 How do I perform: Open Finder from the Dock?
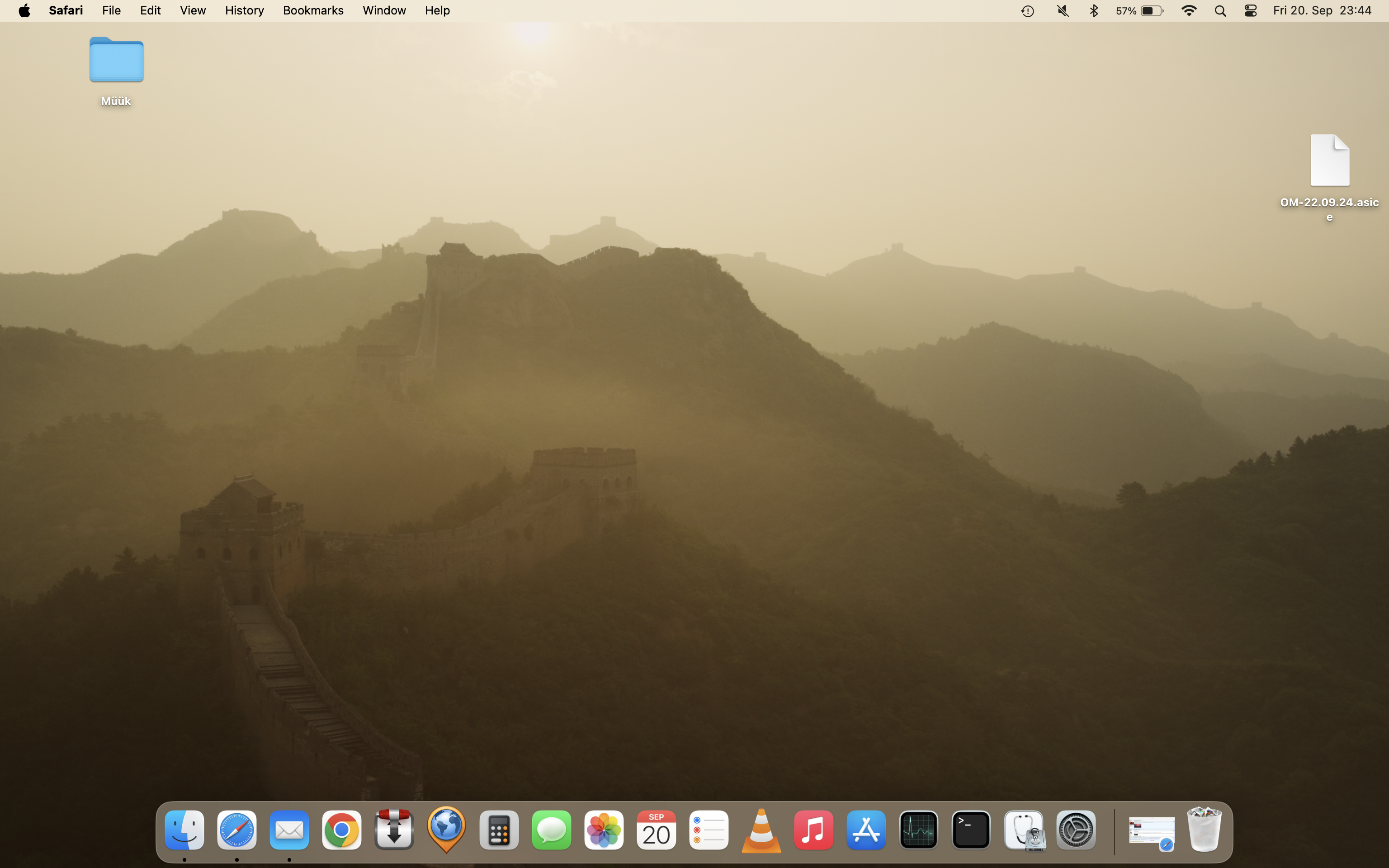pyautogui.click(x=184, y=830)
